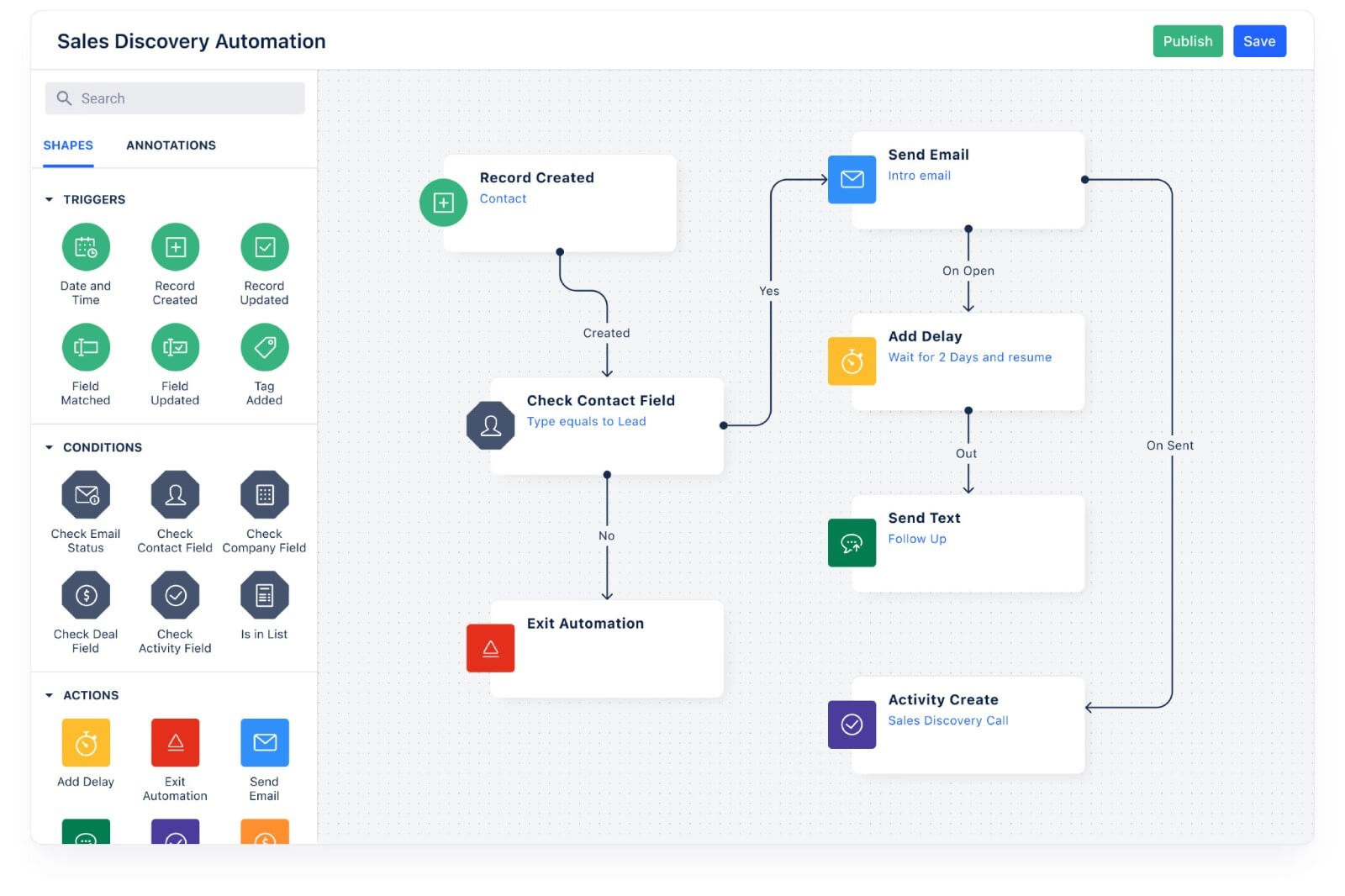Viewport: 1345px width, 896px height.
Task: Select the Check Contact Field condition in sidebar
Action: pos(175,495)
